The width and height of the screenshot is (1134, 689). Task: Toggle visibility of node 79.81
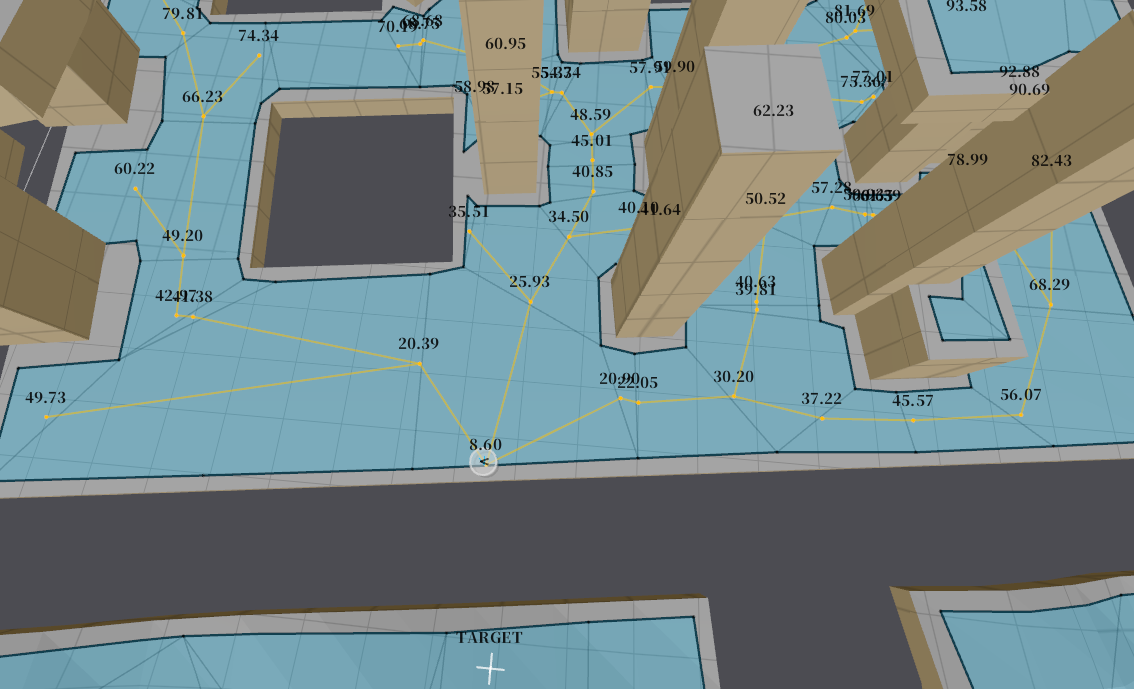pos(185,33)
